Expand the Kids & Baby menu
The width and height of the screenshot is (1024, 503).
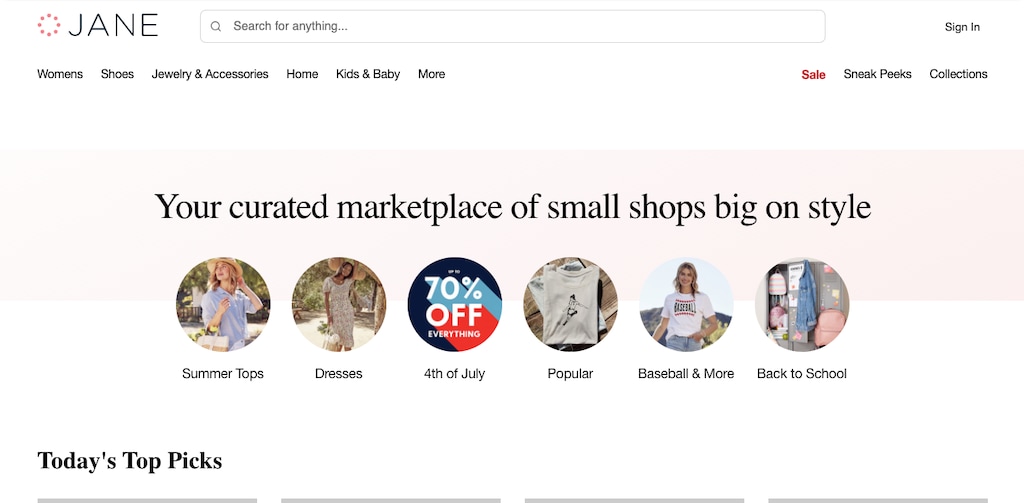tap(368, 74)
